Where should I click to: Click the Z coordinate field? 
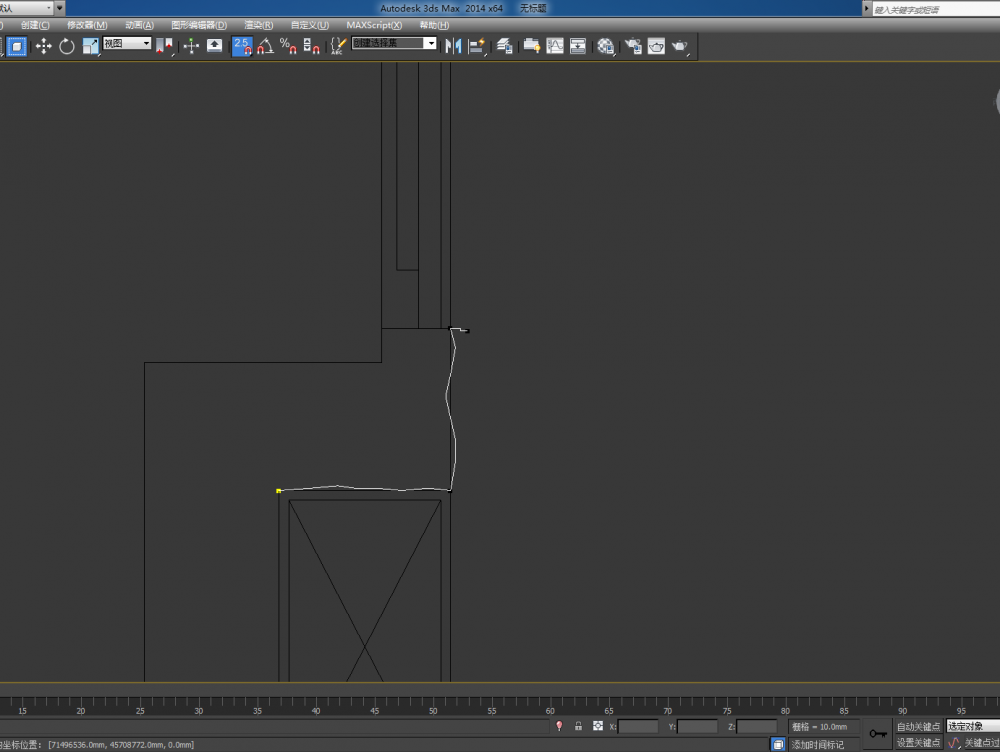(756, 726)
